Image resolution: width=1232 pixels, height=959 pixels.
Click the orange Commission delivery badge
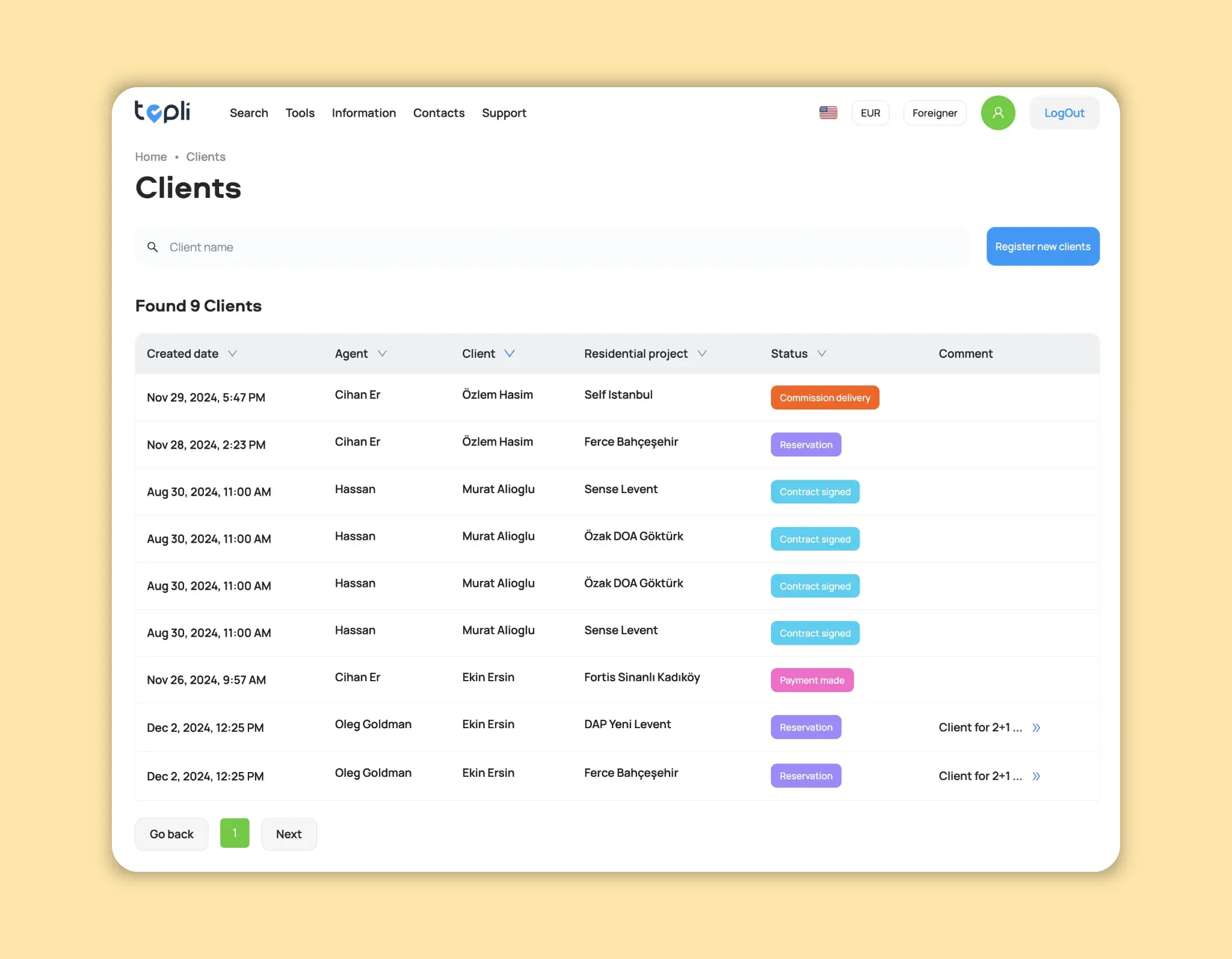pyautogui.click(x=824, y=397)
